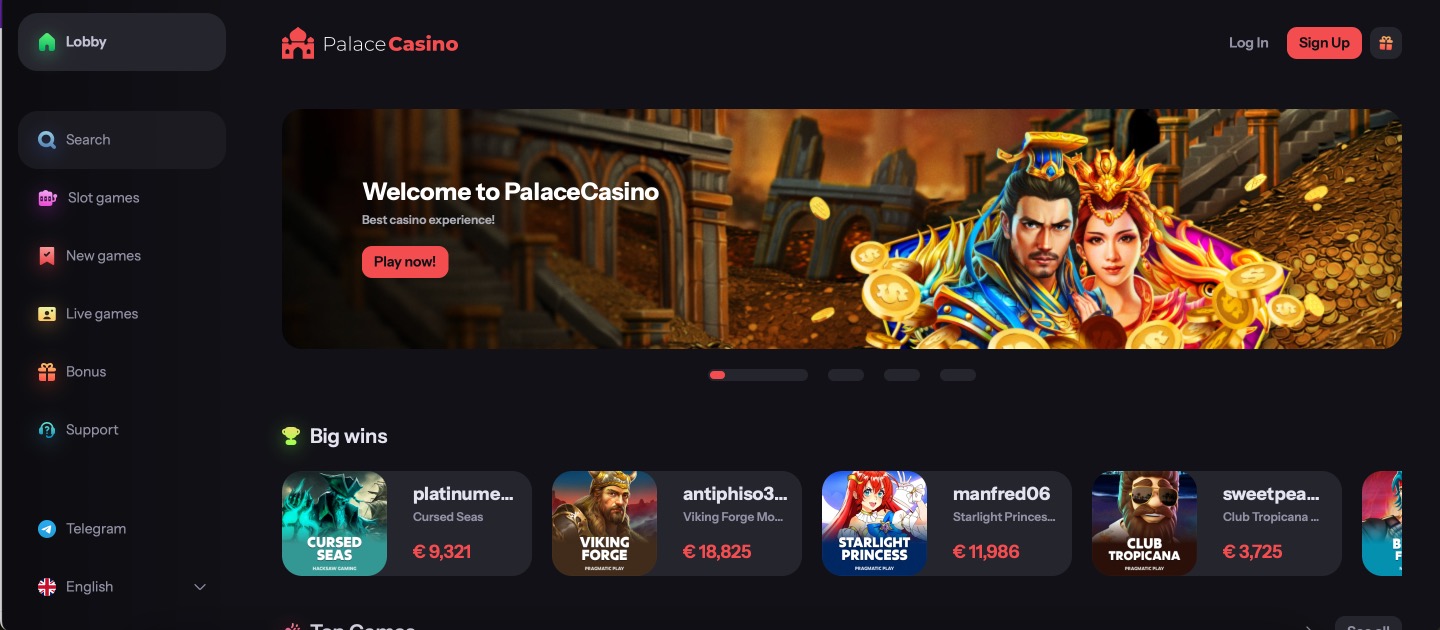Open the Club Tropicana game thumbnail
Image resolution: width=1440 pixels, height=630 pixels.
(1144, 524)
